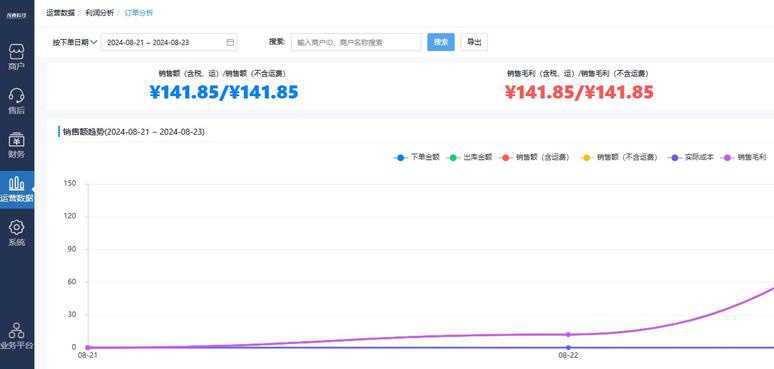
Task: Click the 导出 export button
Action: point(474,42)
